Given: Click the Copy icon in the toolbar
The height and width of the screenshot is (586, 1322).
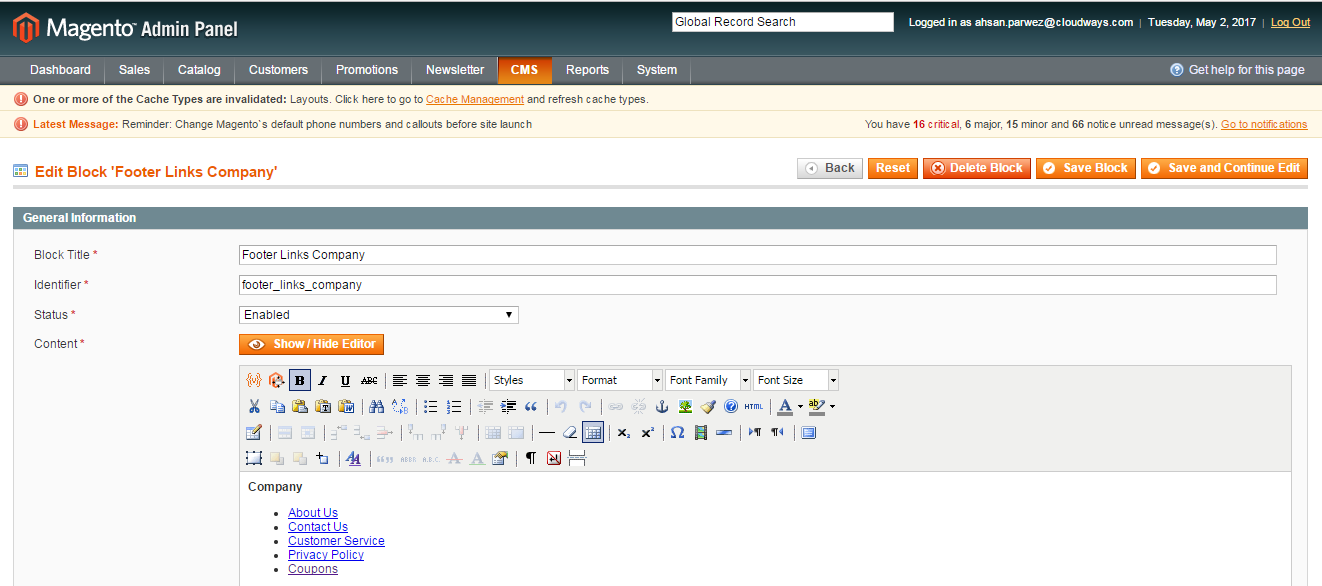Looking at the screenshot, I should (277, 406).
